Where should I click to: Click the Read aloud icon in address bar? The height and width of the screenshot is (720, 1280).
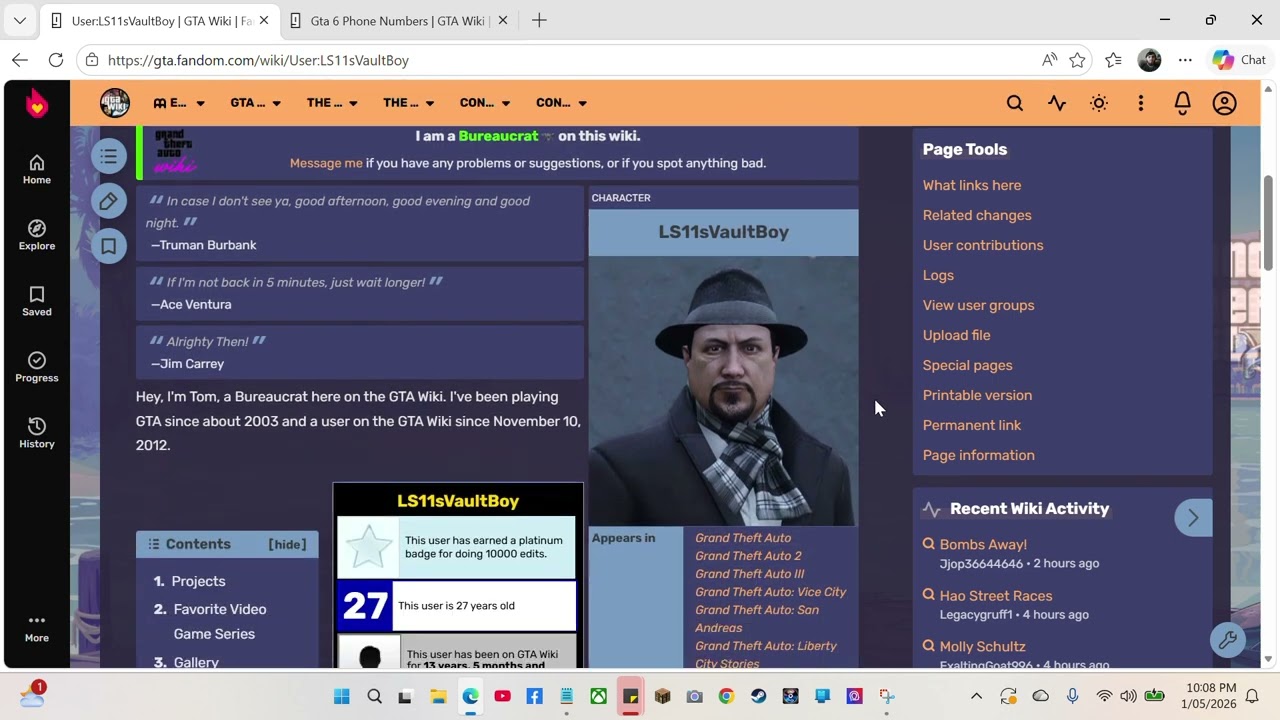(1049, 60)
